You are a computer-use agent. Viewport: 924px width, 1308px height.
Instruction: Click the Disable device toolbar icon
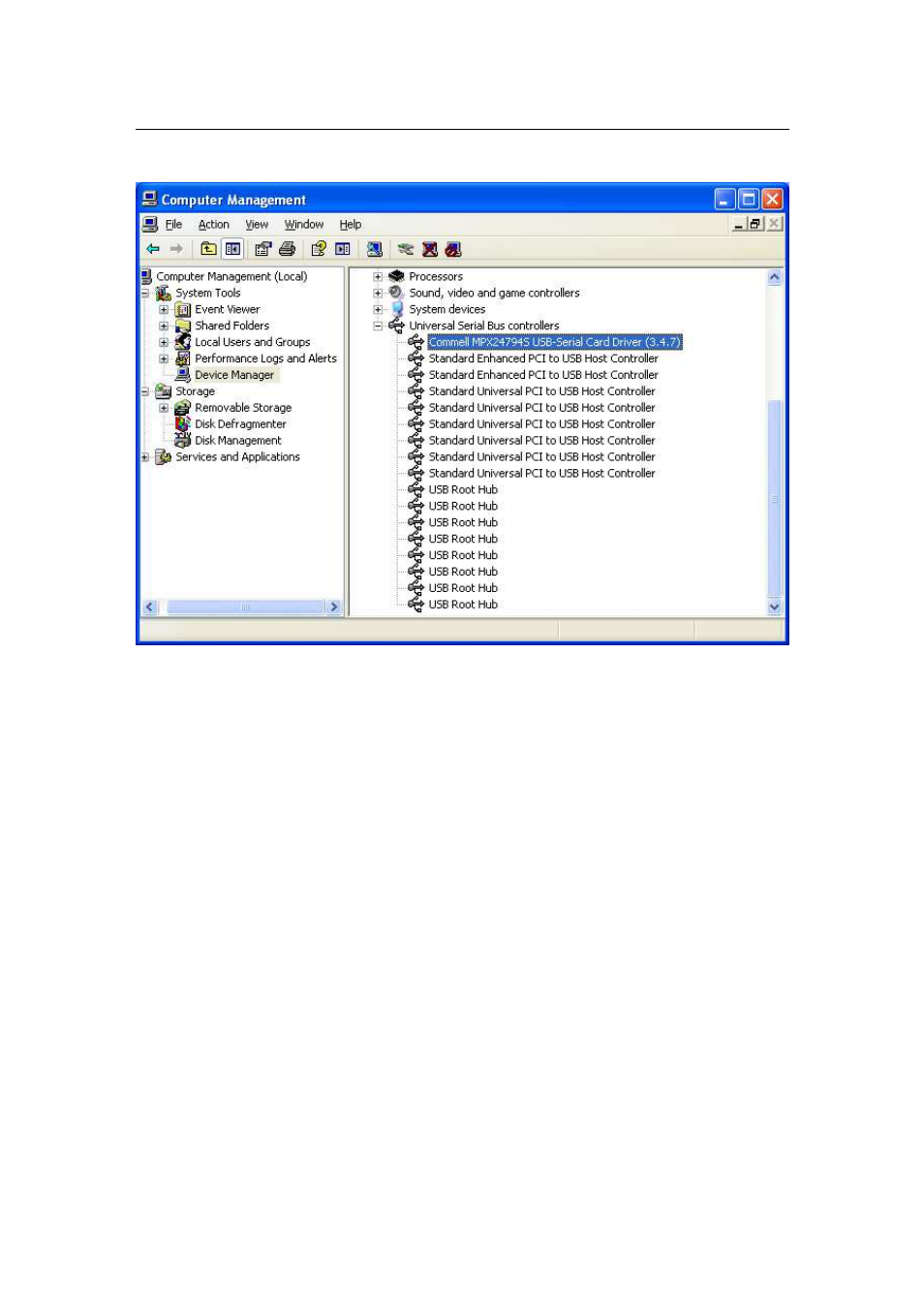click(x=453, y=249)
